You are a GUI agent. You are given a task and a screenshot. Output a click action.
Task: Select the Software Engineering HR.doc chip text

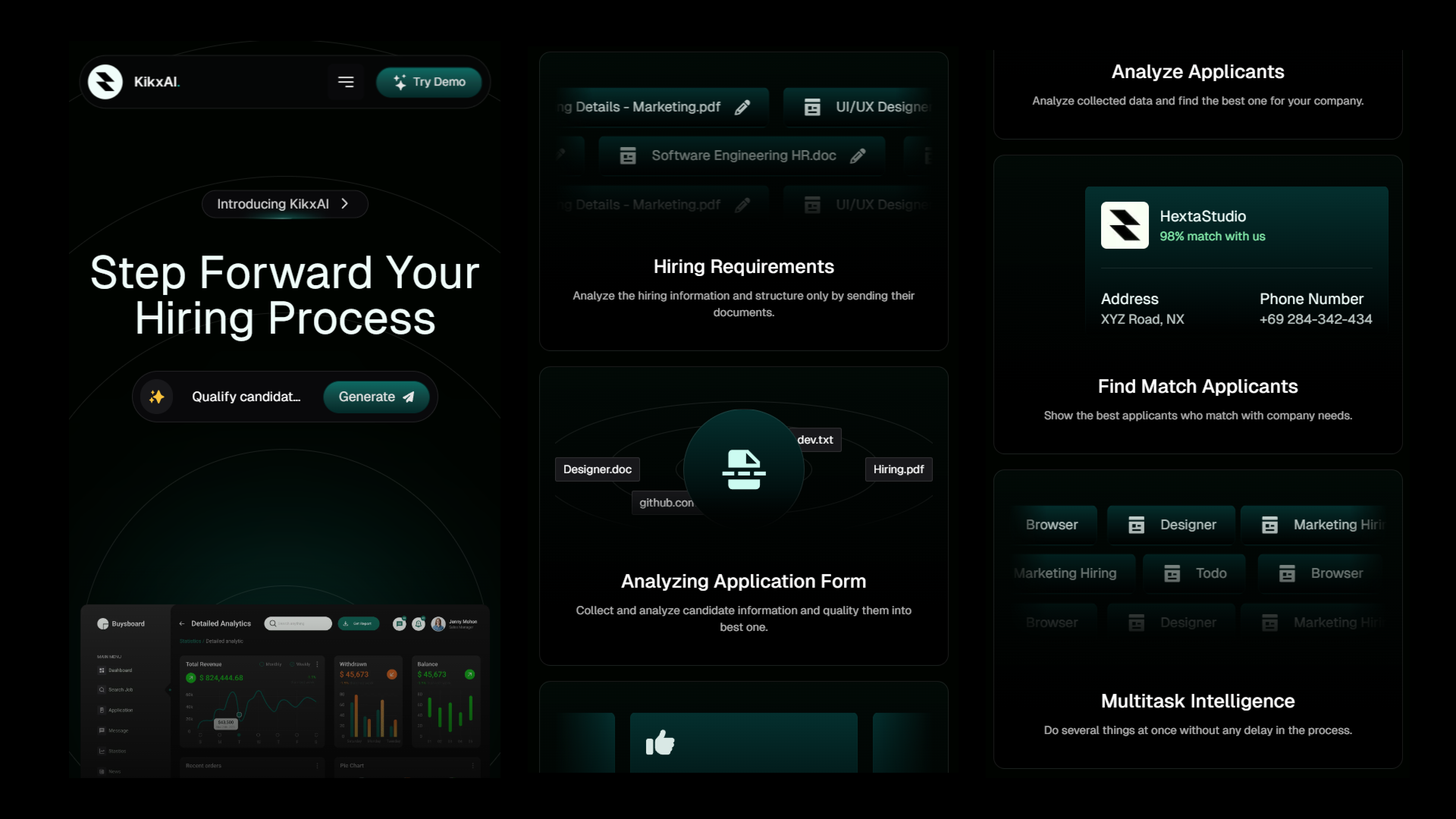click(x=744, y=155)
